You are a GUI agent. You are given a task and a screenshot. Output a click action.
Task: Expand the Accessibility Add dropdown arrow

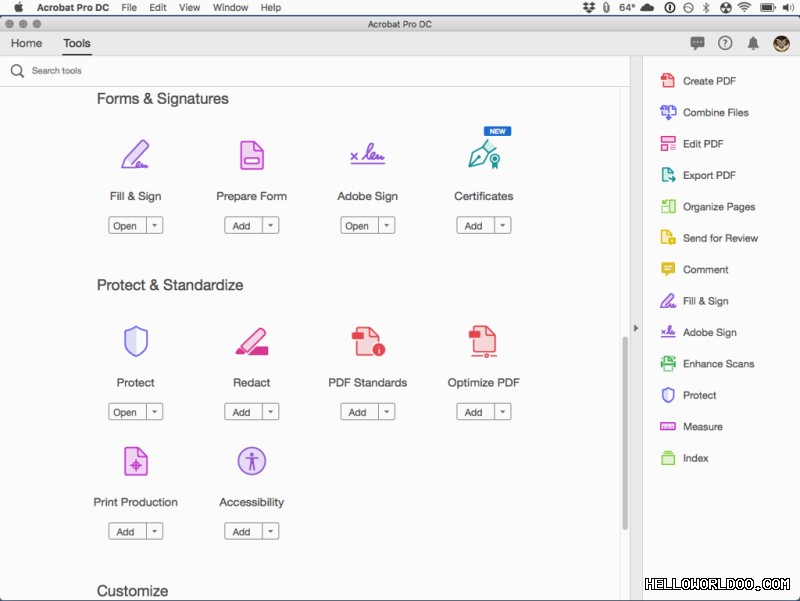point(271,531)
